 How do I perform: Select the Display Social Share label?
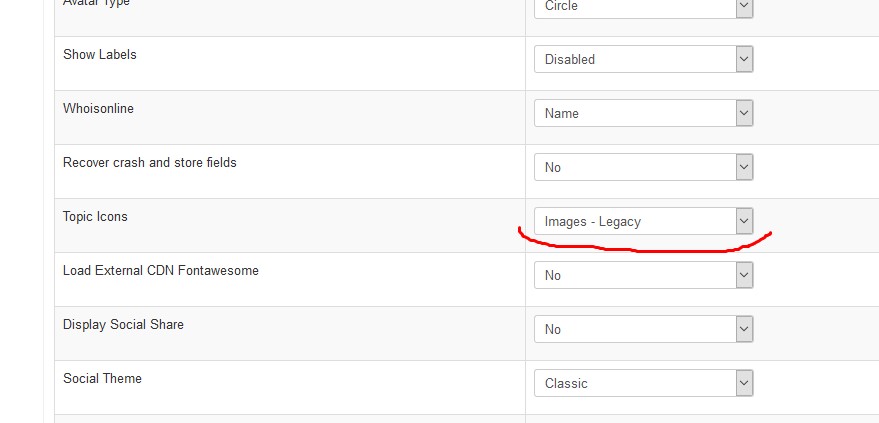pos(123,324)
